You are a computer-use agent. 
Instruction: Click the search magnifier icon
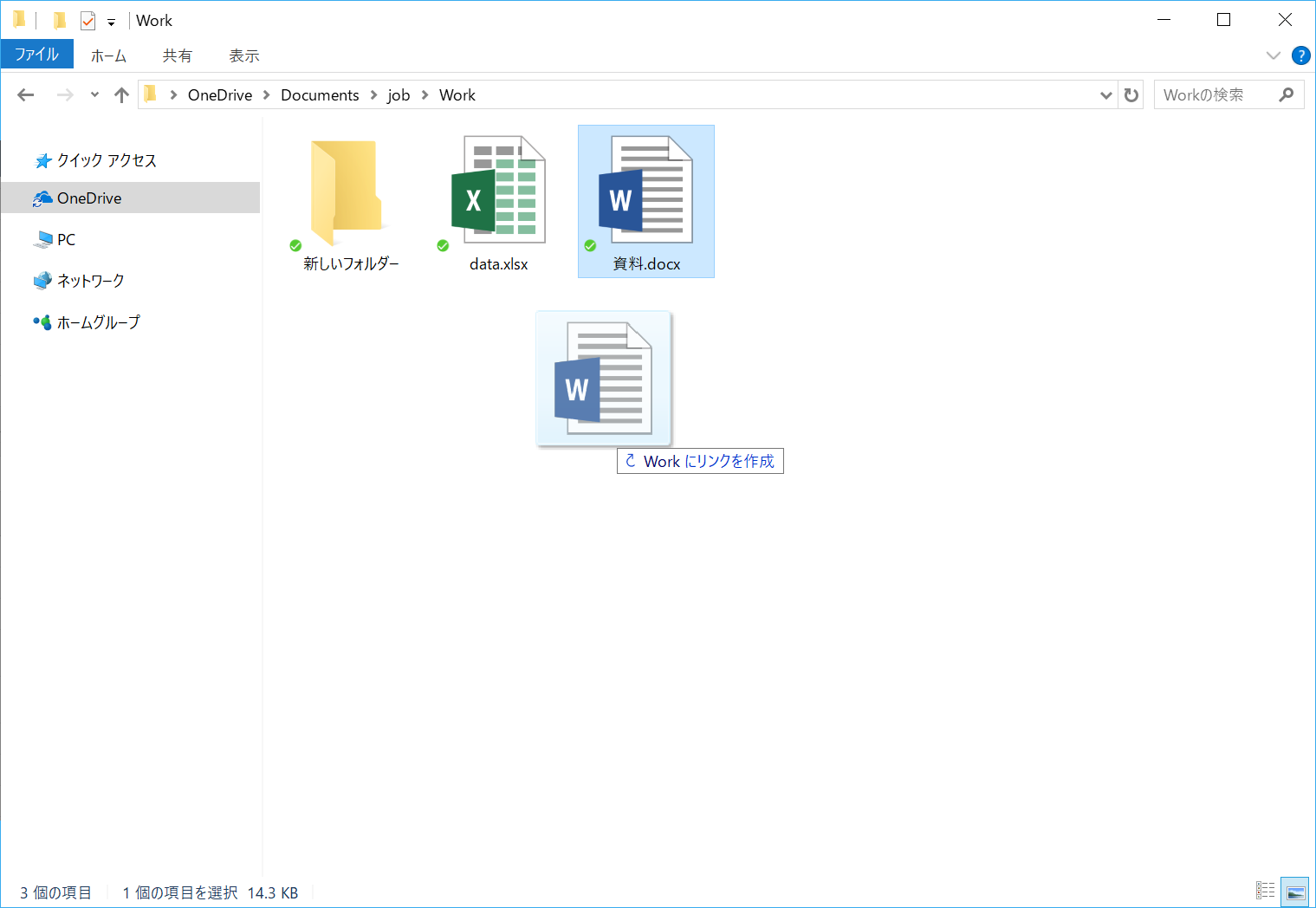click(1287, 94)
